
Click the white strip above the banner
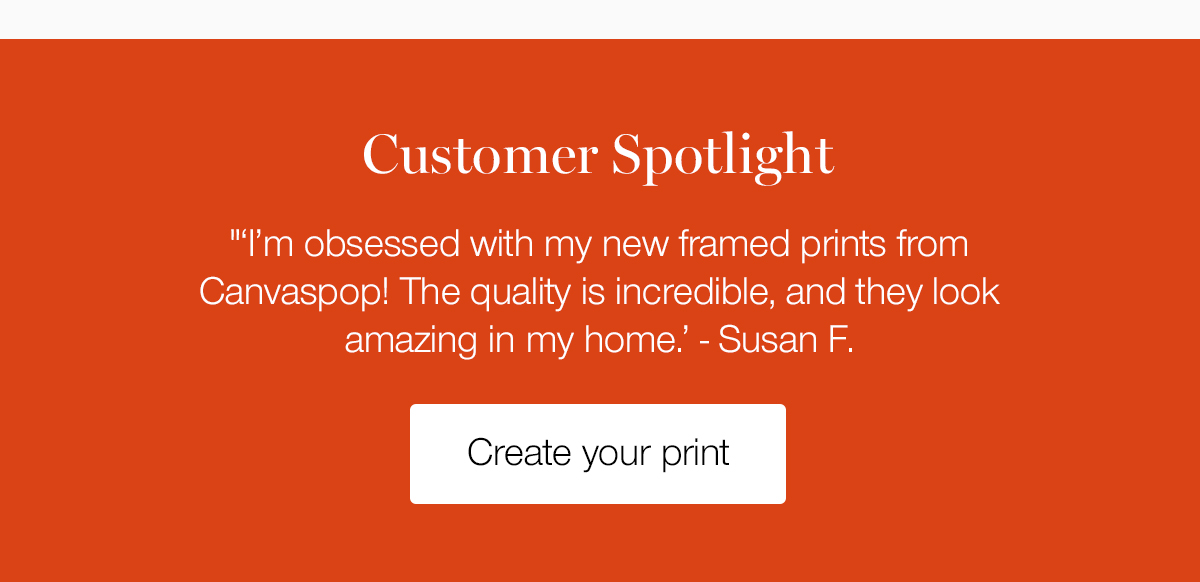[x=600, y=18]
